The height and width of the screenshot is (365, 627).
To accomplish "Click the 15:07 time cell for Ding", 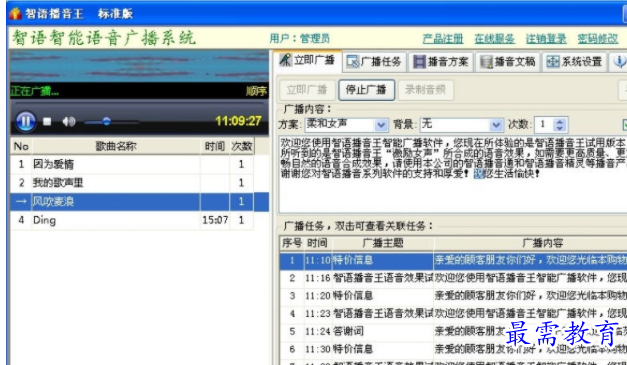I will click(215, 220).
